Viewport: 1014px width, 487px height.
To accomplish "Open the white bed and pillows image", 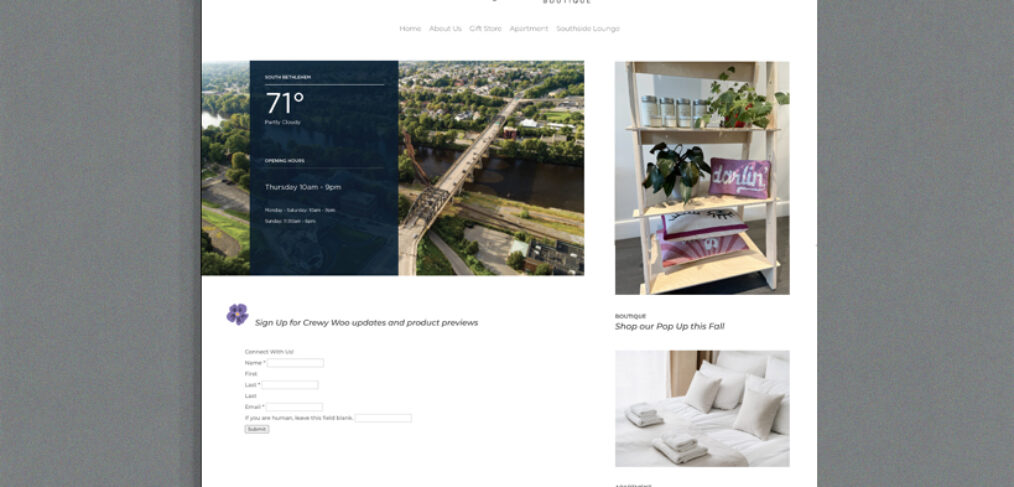I will pos(702,409).
